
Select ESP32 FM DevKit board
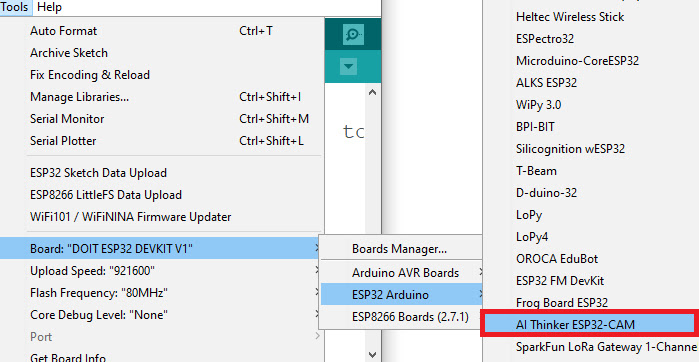tap(591, 281)
